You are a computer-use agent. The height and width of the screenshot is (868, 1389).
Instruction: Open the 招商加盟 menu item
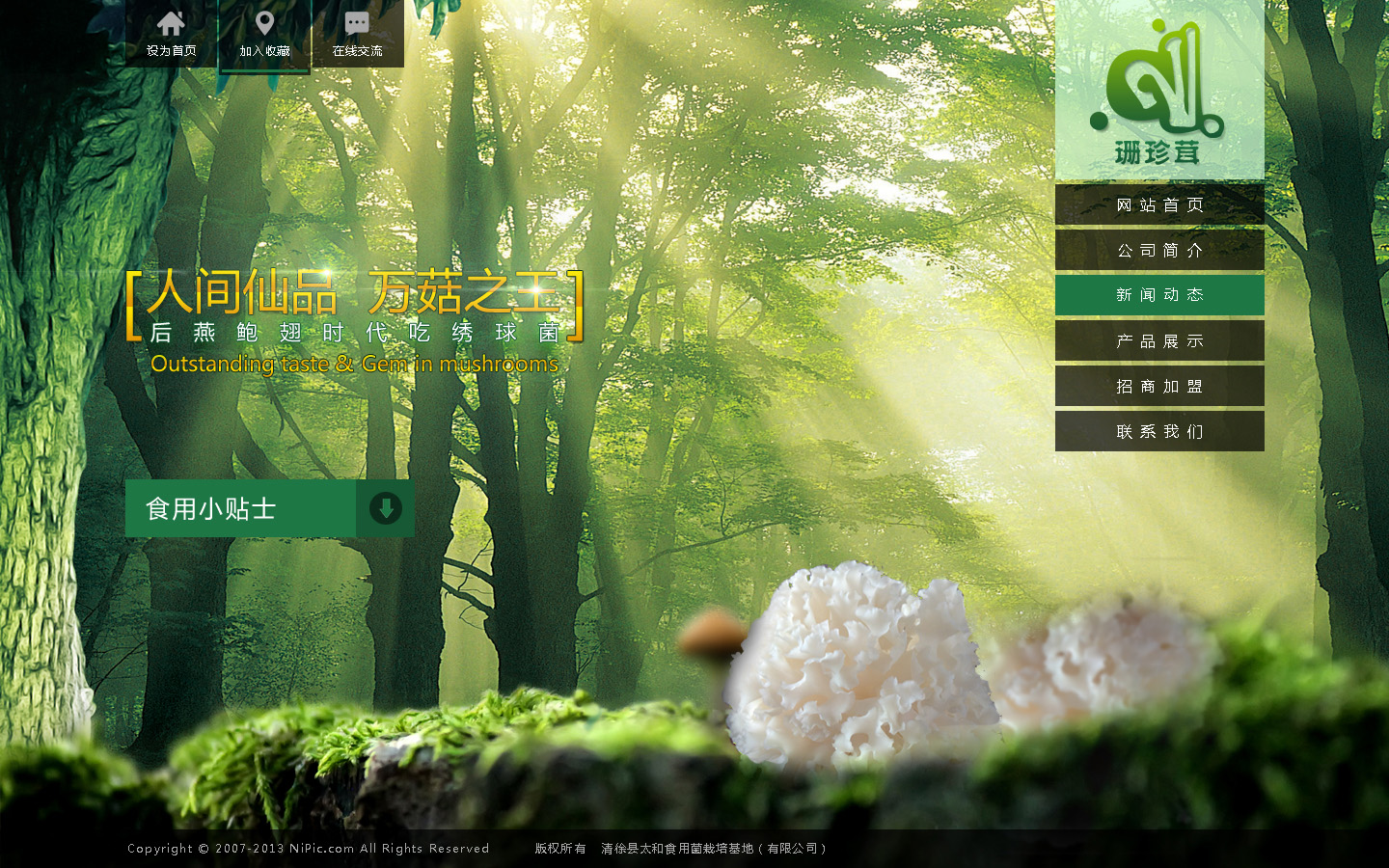coord(1159,386)
